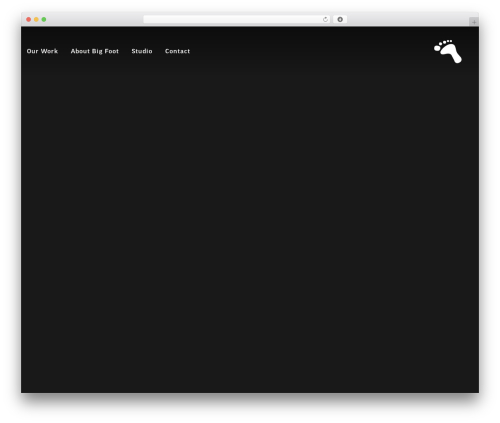Go to About Big Foot page
The height and width of the screenshot is (423, 500).
pyautogui.click(x=95, y=51)
